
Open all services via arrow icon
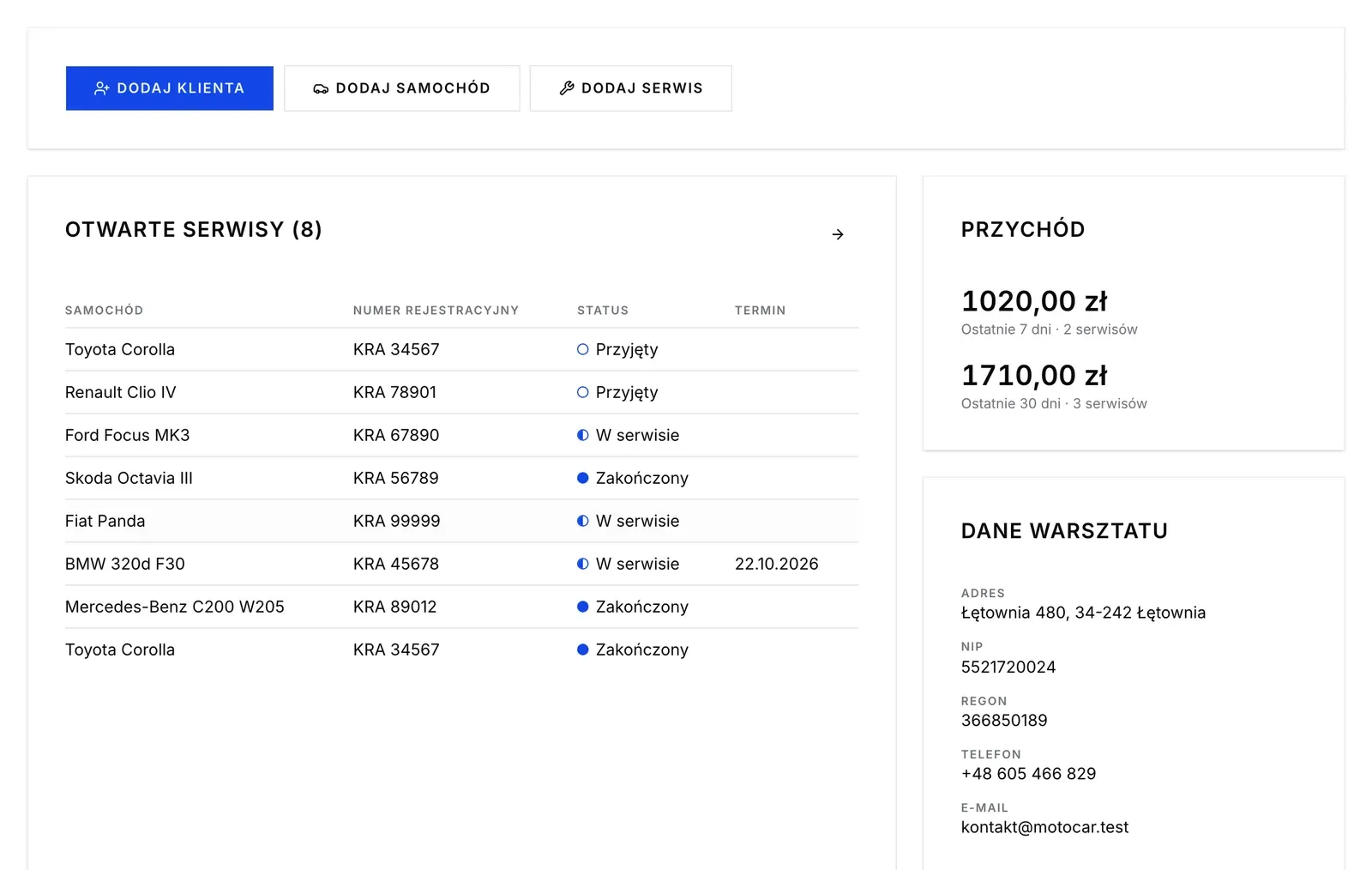pyautogui.click(x=838, y=234)
